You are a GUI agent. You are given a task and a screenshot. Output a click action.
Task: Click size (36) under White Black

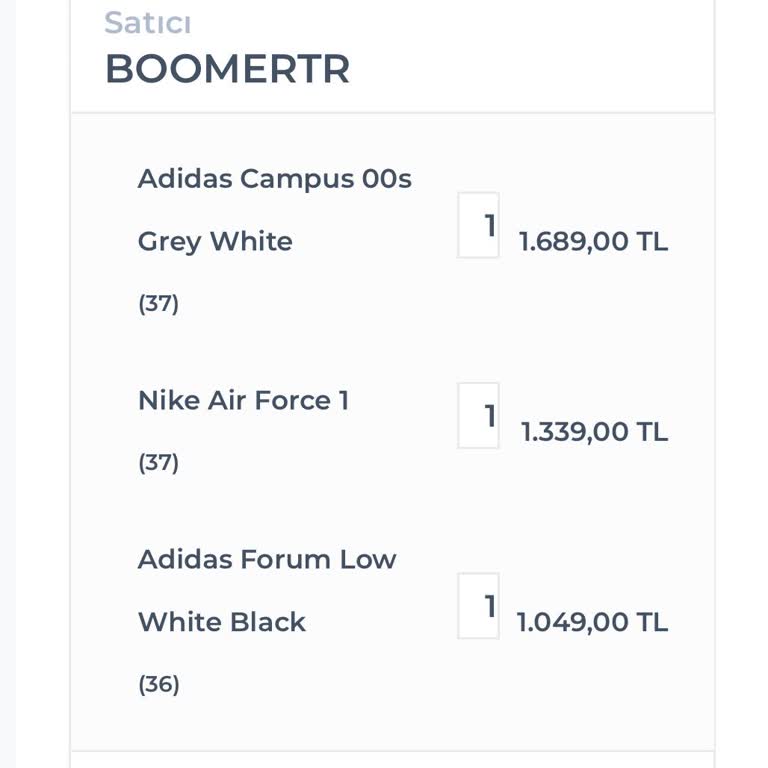(158, 685)
